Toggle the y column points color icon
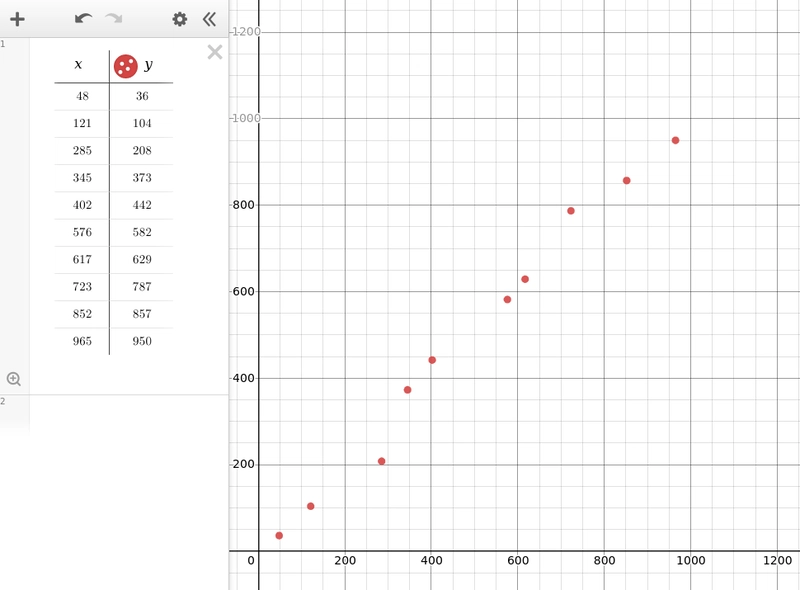Image resolution: width=800 pixels, height=590 pixels. click(125, 66)
